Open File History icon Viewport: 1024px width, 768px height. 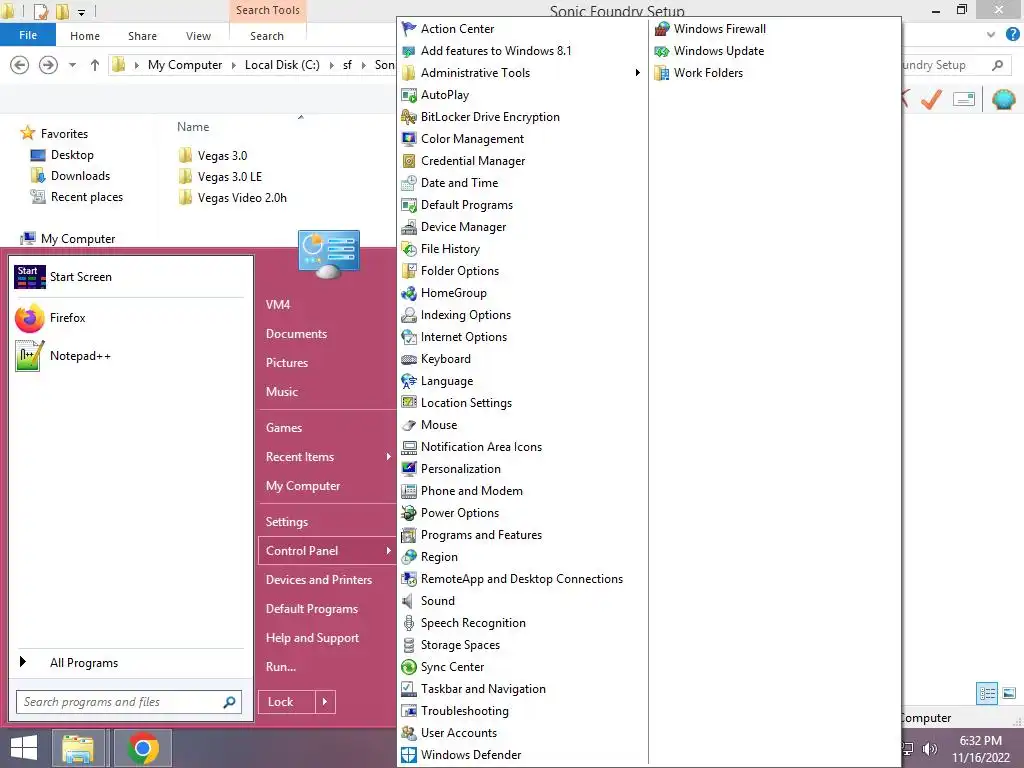(x=409, y=249)
